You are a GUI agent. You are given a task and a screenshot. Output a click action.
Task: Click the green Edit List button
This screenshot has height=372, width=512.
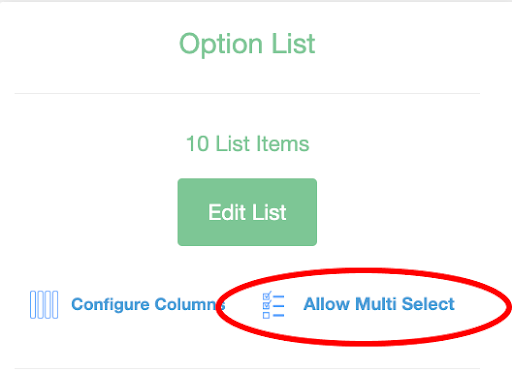(x=247, y=212)
